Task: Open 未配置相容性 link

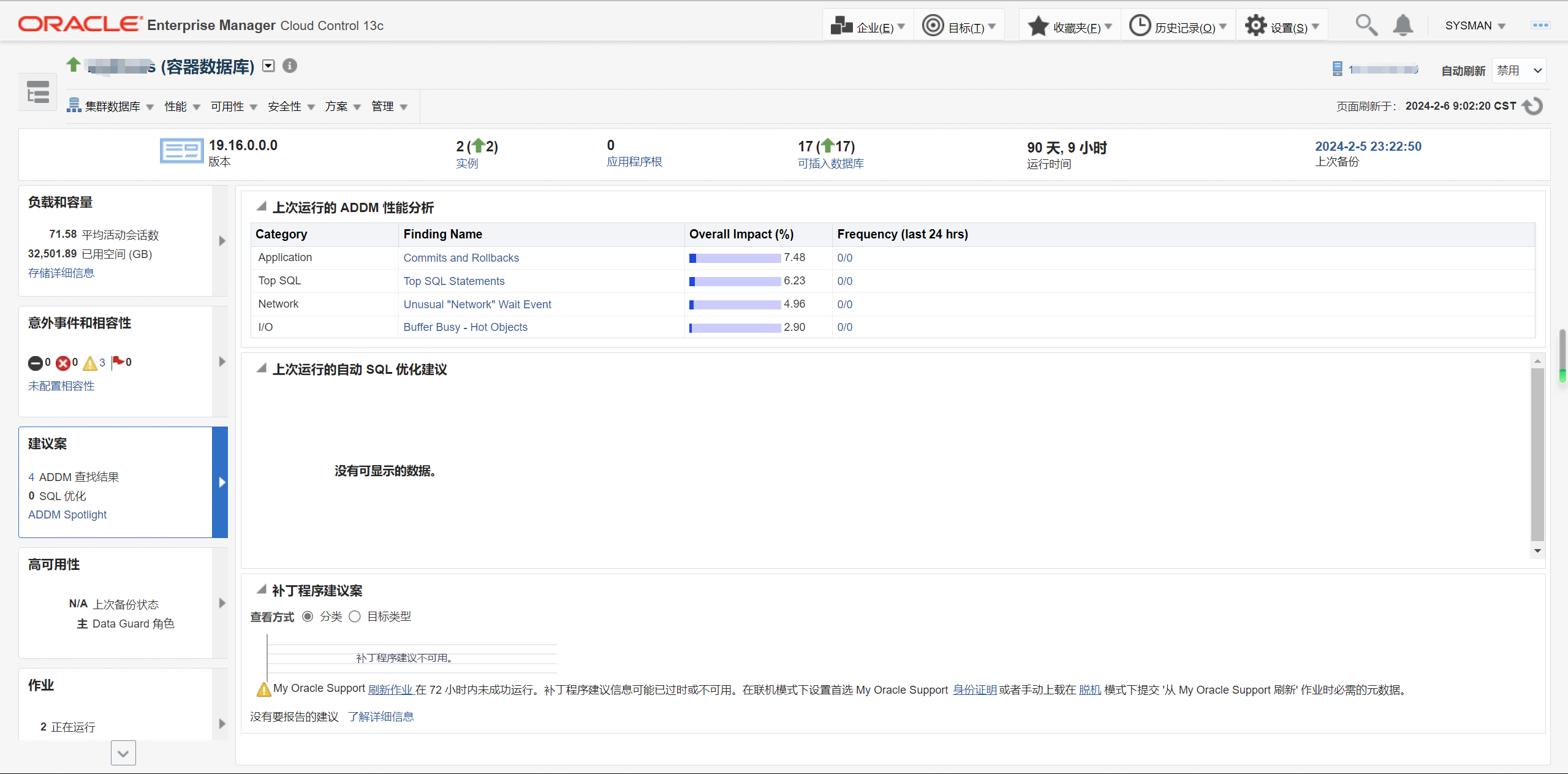Action: tap(61, 386)
